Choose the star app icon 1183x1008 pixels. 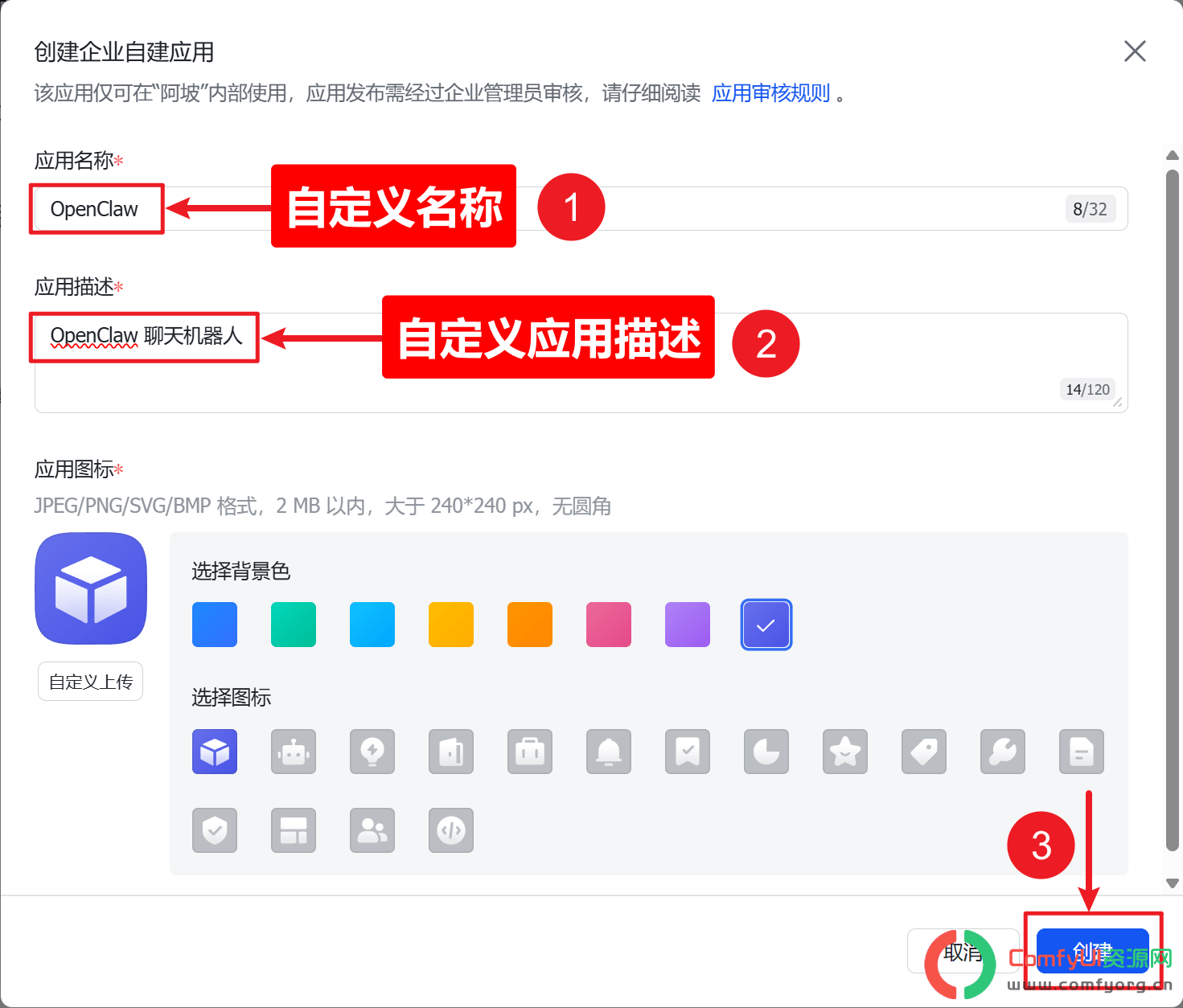(x=845, y=752)
